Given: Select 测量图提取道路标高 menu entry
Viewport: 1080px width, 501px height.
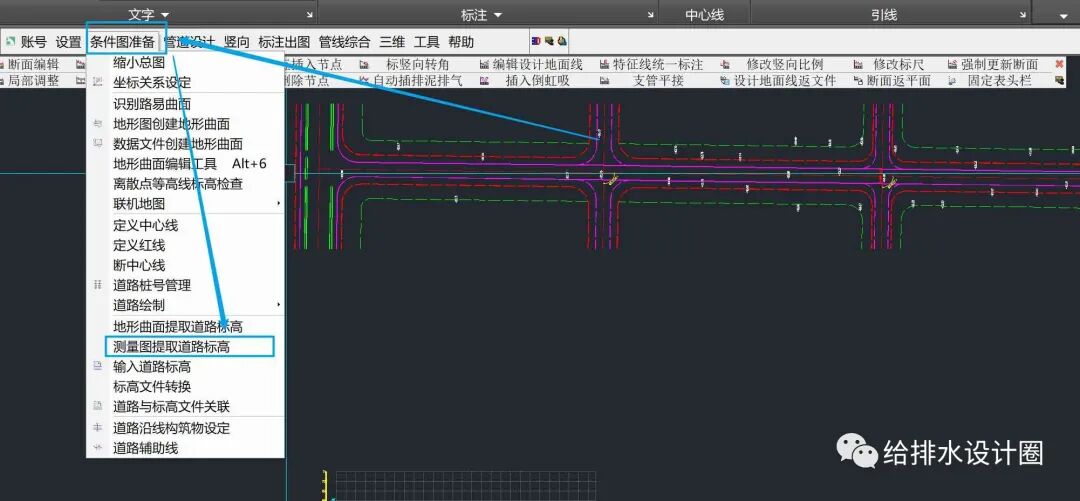Looking at the screenshot, I should click(x=172, y=347).
